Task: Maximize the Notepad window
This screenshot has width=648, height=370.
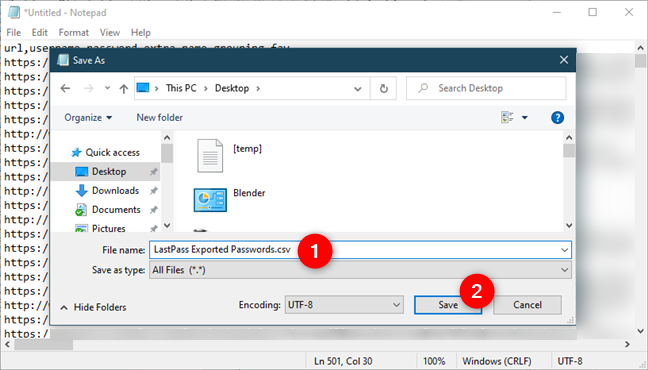Action: pos(593,12)
